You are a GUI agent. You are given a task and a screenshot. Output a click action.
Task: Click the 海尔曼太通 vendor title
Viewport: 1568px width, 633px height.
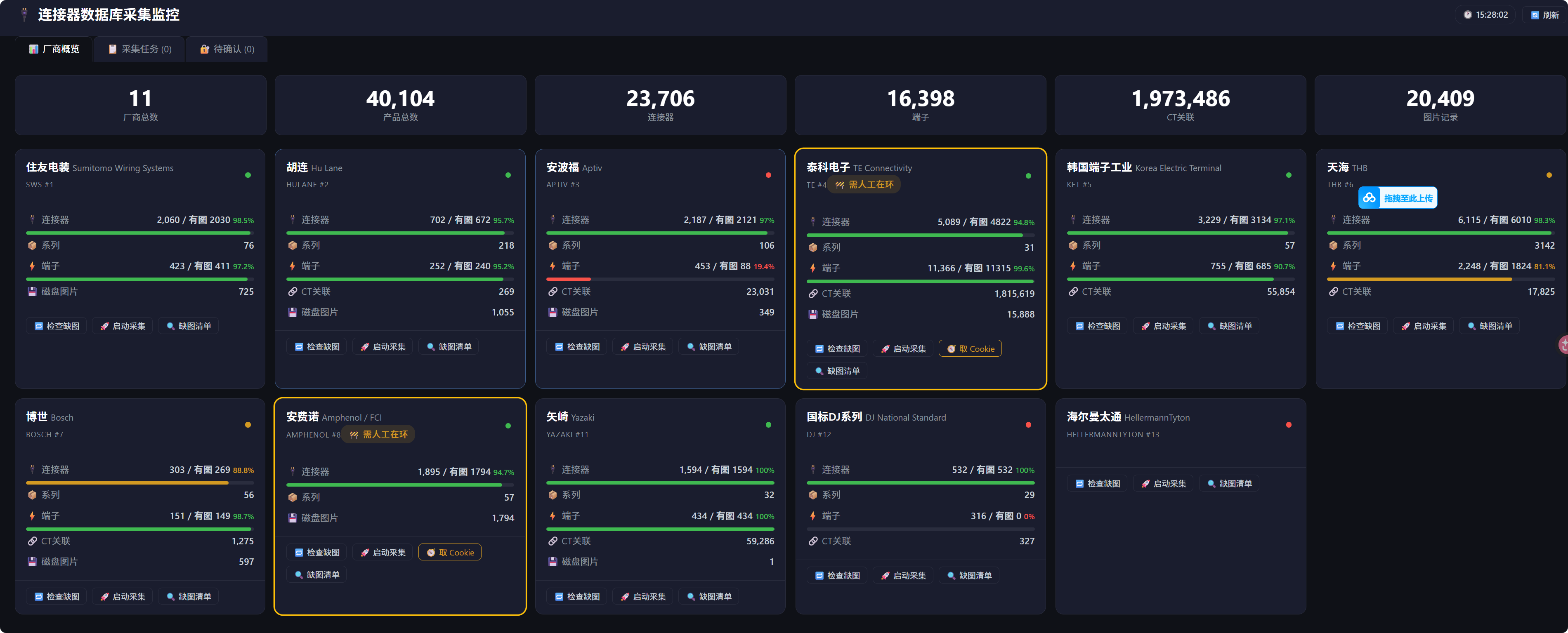tap(1094, 417)
